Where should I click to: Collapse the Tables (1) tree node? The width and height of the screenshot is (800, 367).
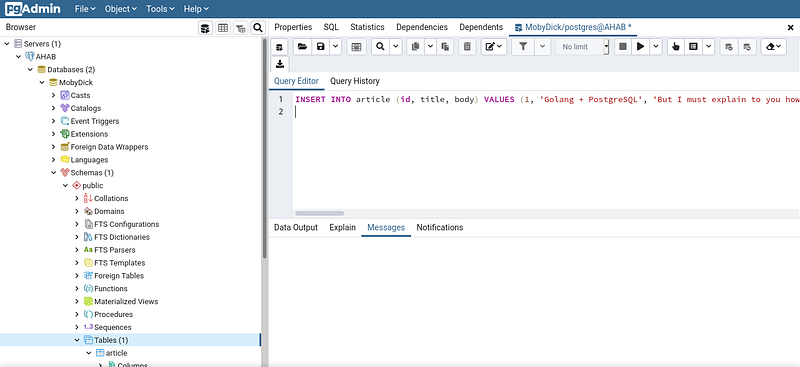click(77, 340)
